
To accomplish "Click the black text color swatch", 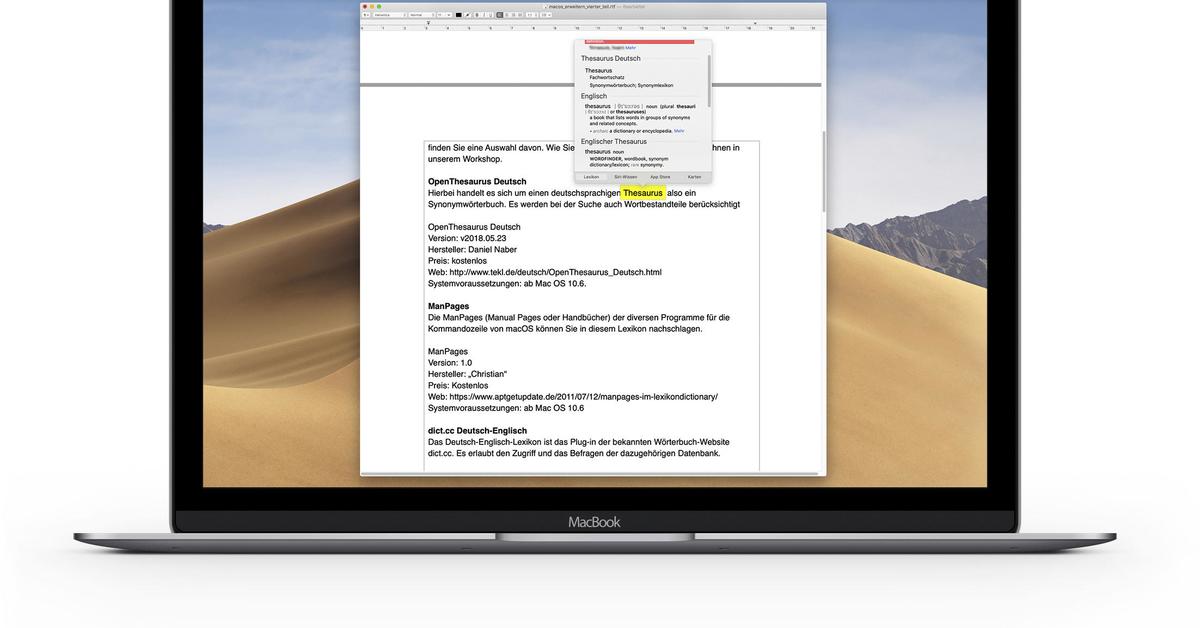I will pyautogui.click(x=459, y=15).
